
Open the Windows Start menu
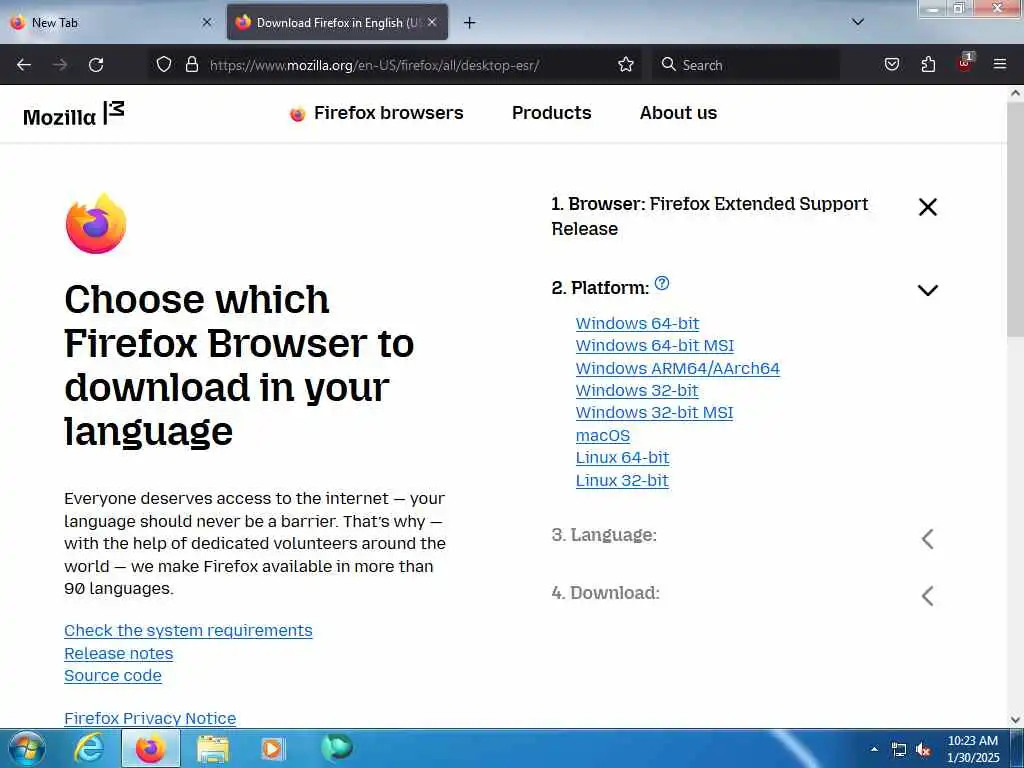coord(27,748)
